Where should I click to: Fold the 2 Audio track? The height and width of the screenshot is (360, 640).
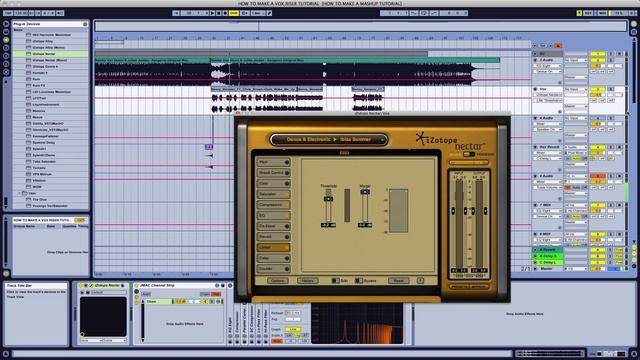[536, 60]
